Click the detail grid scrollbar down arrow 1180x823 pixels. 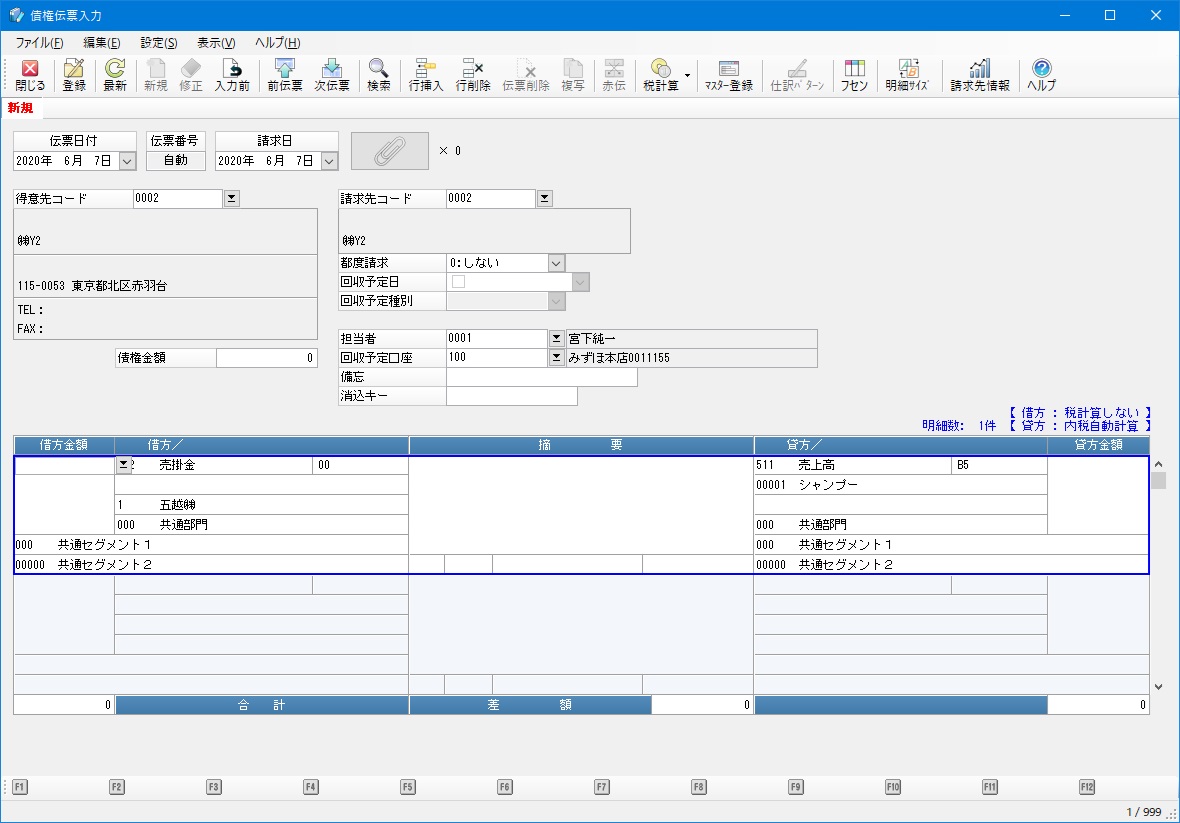pos(1158,686)
